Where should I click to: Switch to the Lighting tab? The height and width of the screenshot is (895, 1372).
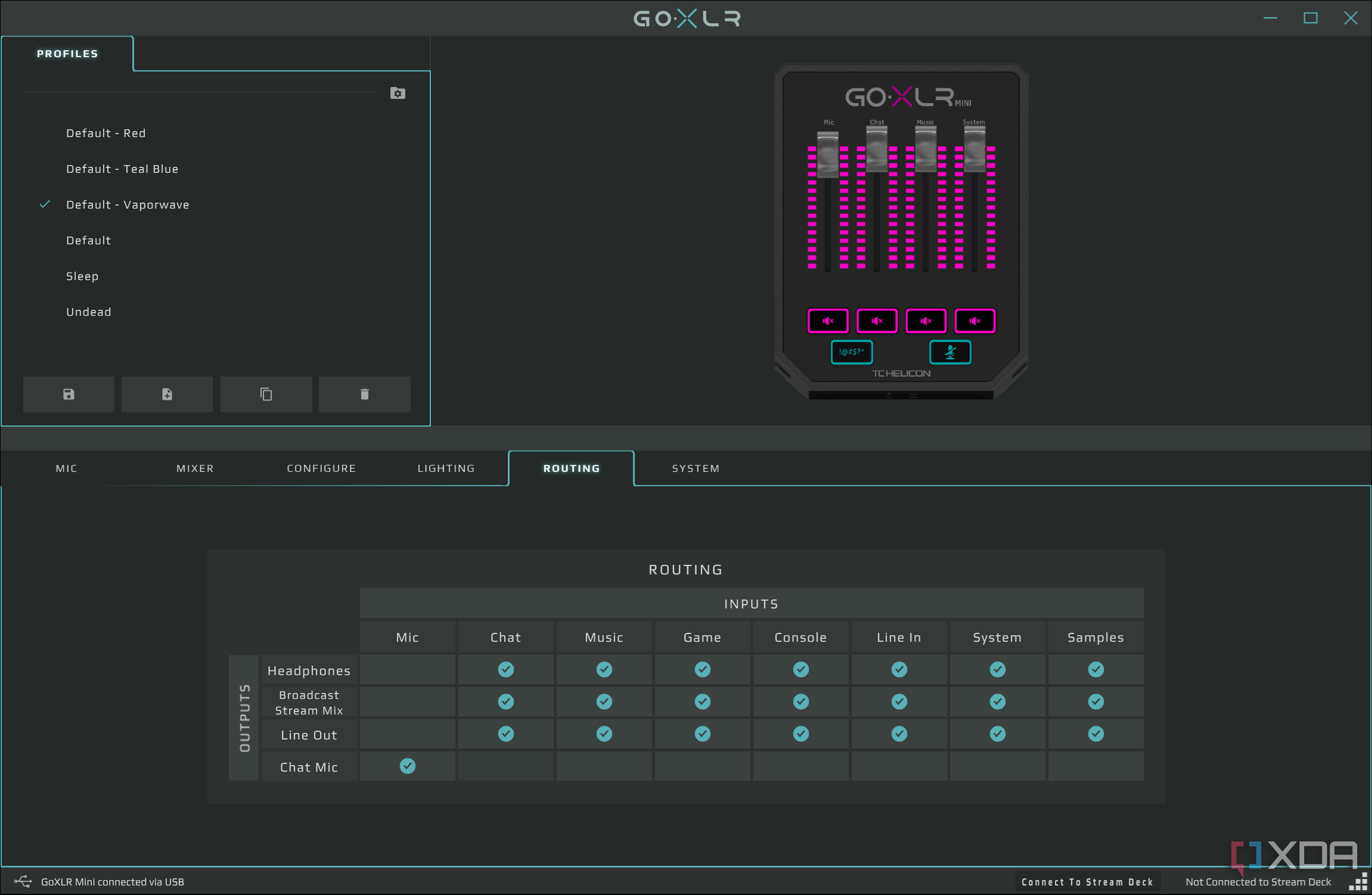pyautogui.click(x=446, y=468)
